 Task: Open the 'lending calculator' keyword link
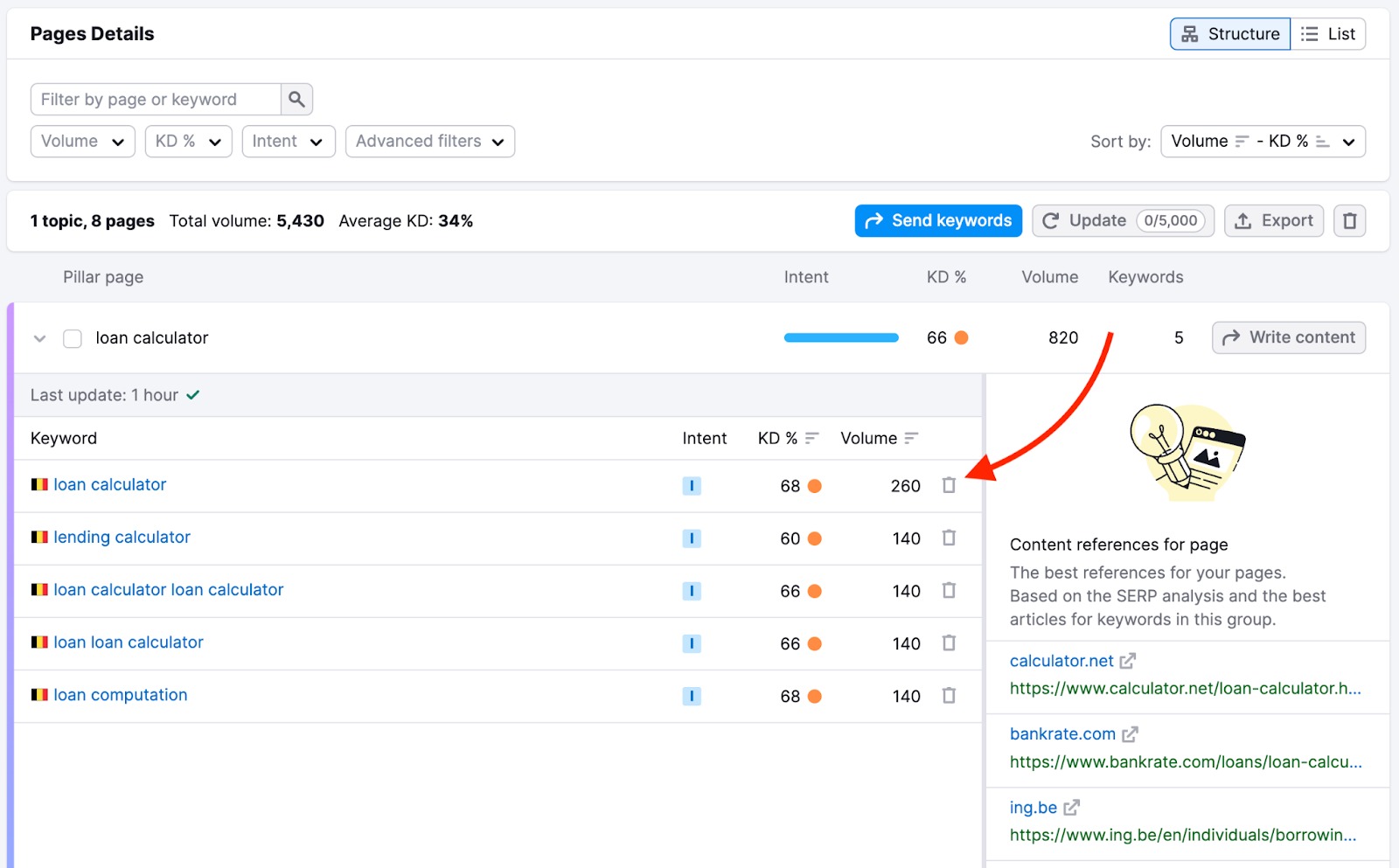[122, 537]
